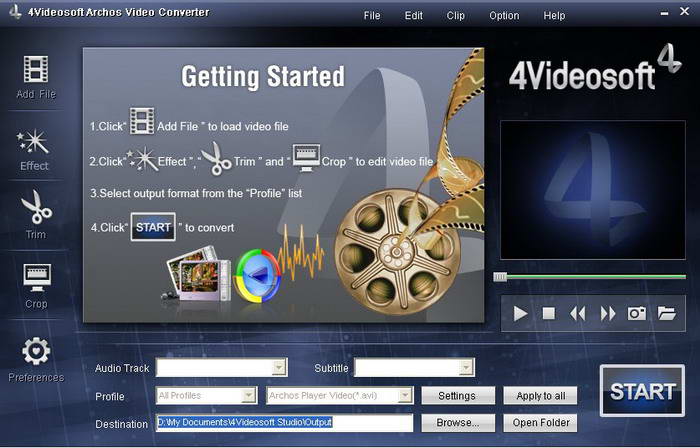
Task: Click the application logo in title bar
Action: pyautogui.click(x=15, y=12)
